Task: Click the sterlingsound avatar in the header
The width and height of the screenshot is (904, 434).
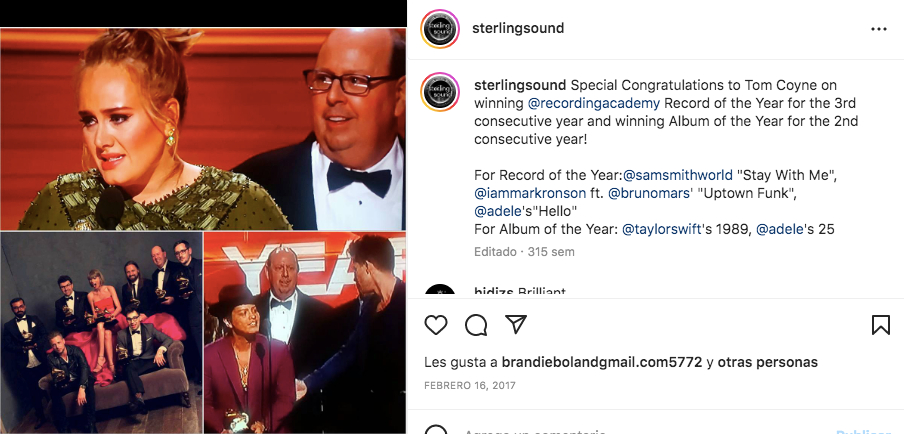Action: [440, 29]
